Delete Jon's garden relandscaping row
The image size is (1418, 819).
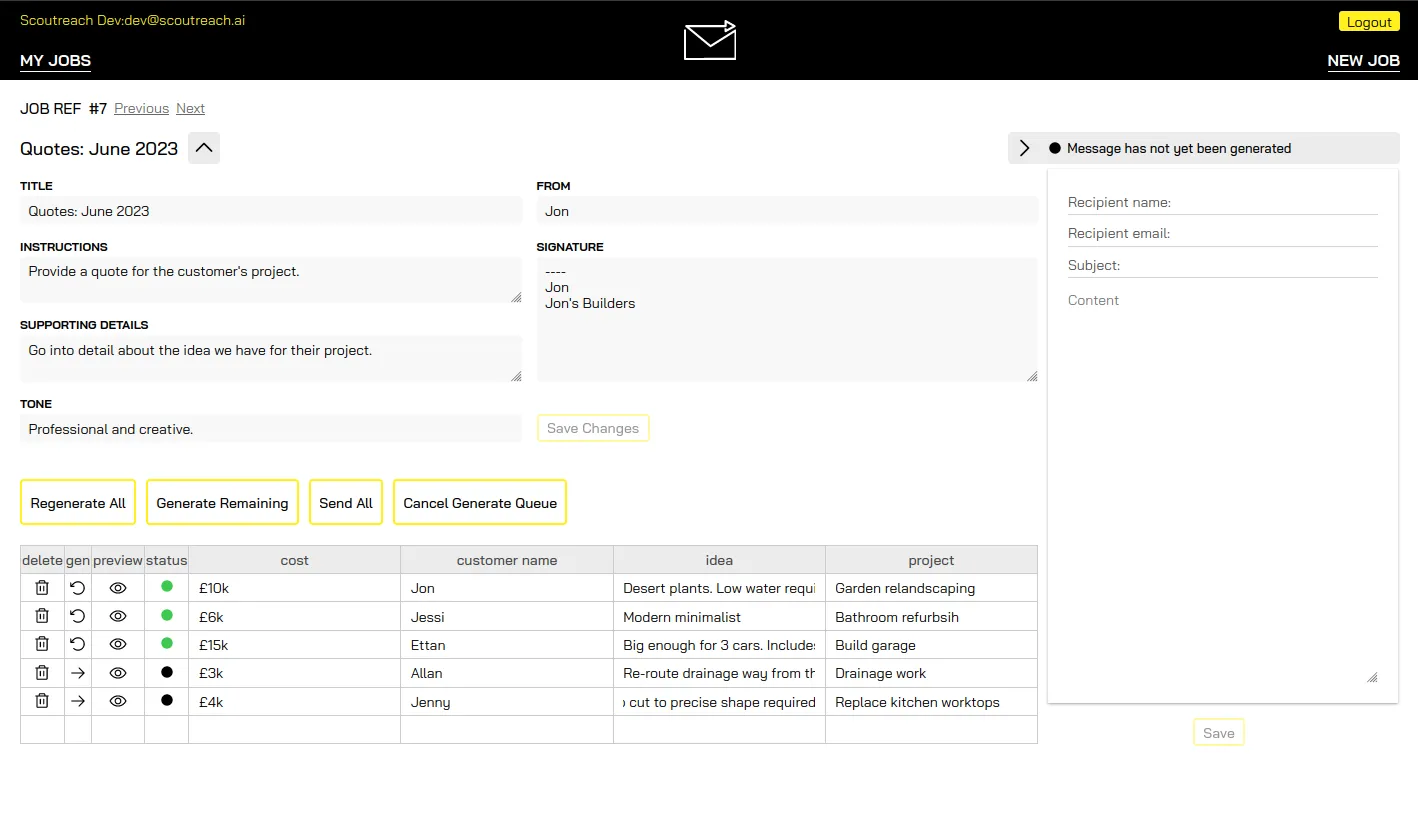pyautogui.click(x=41, y=588)
